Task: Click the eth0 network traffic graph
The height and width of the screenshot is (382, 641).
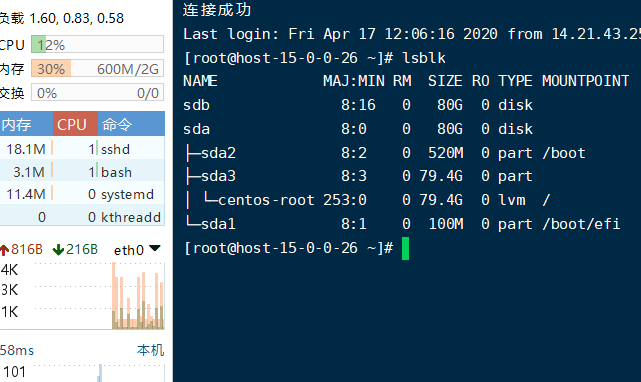Action: [99, 295]
